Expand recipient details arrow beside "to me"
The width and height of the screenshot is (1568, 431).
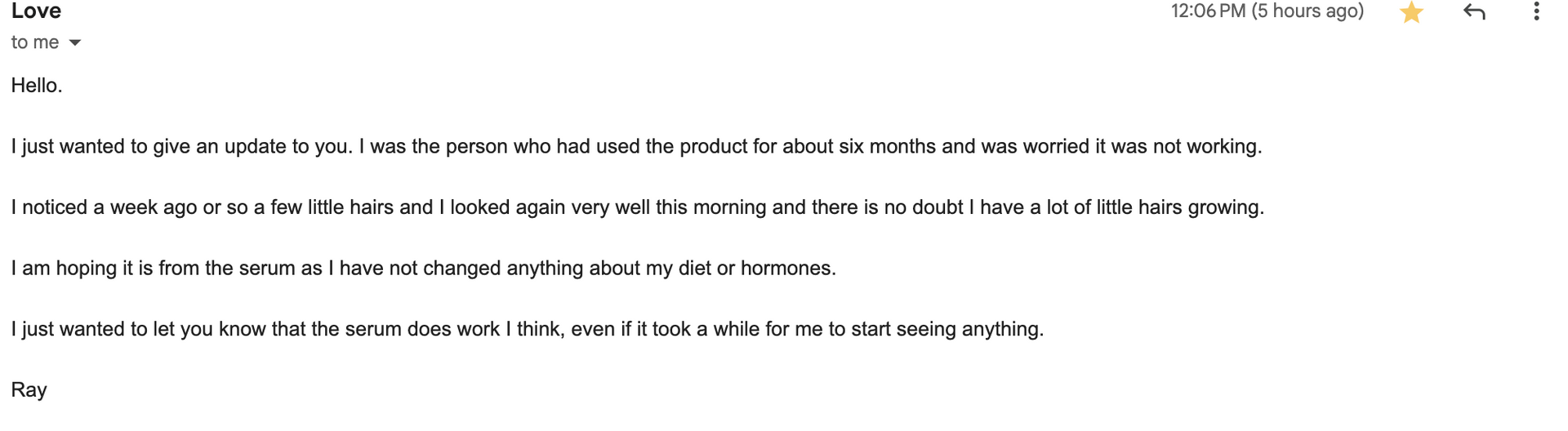(x=75, y=42)
